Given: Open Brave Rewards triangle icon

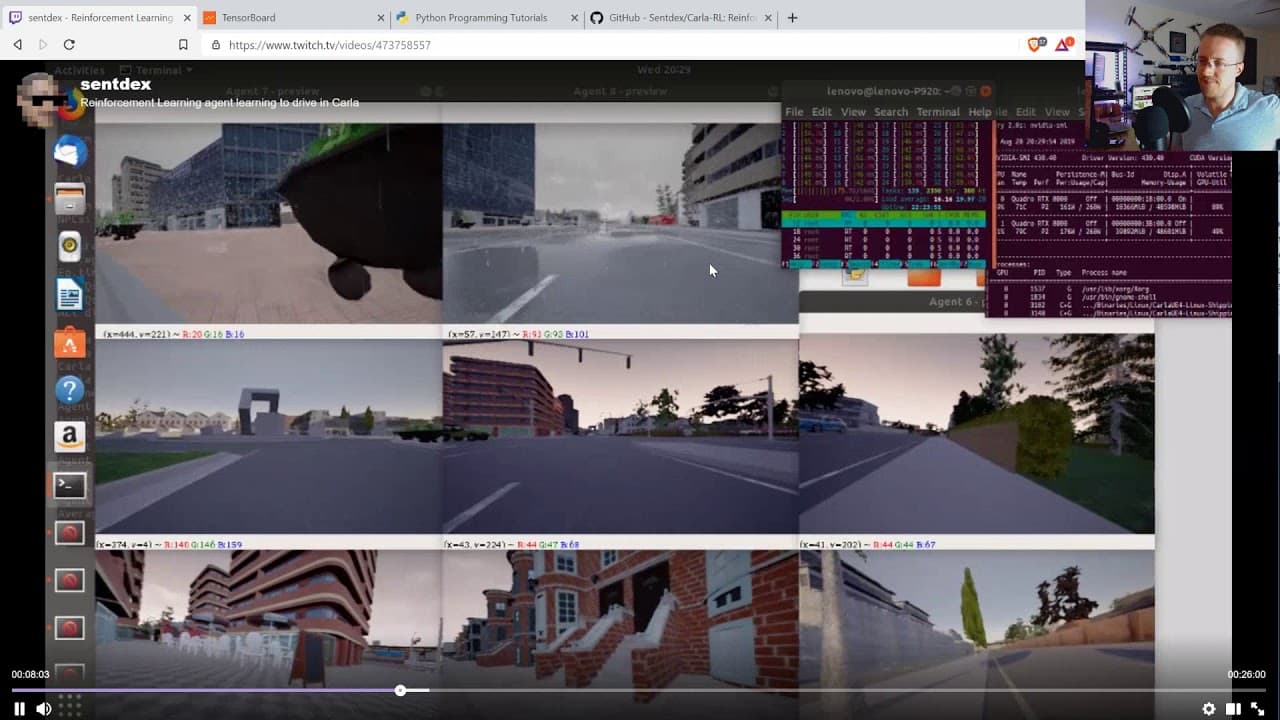Looking at the screenshot, I should [1064, 44].
